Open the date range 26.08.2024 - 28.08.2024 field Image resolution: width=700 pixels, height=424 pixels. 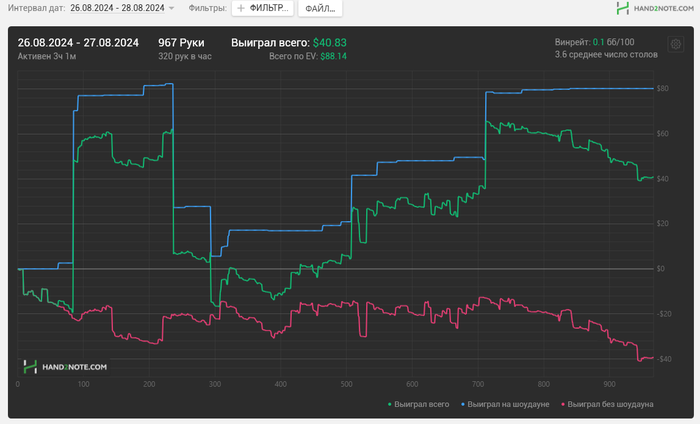click(x=117, y=8)
